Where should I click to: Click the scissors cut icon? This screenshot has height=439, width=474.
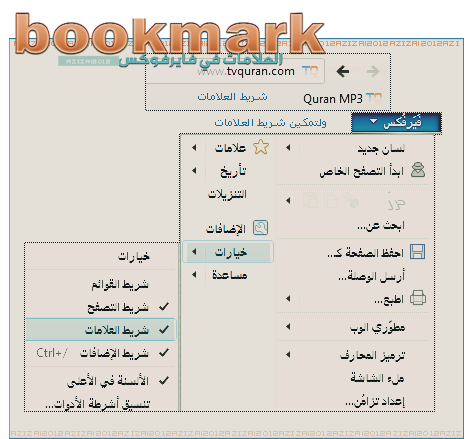pos(351,200)
